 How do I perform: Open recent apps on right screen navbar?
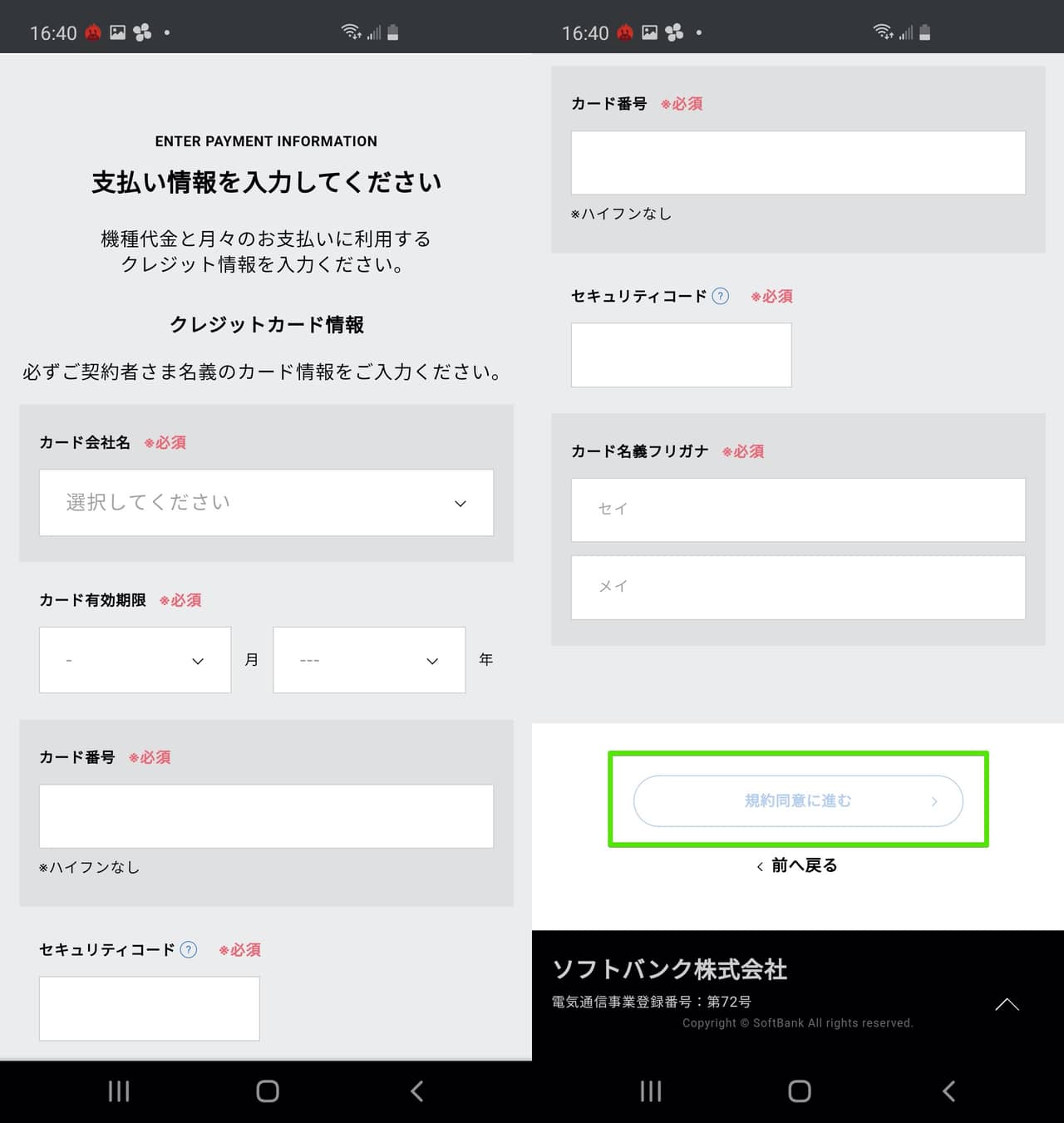click(651, 1091)
